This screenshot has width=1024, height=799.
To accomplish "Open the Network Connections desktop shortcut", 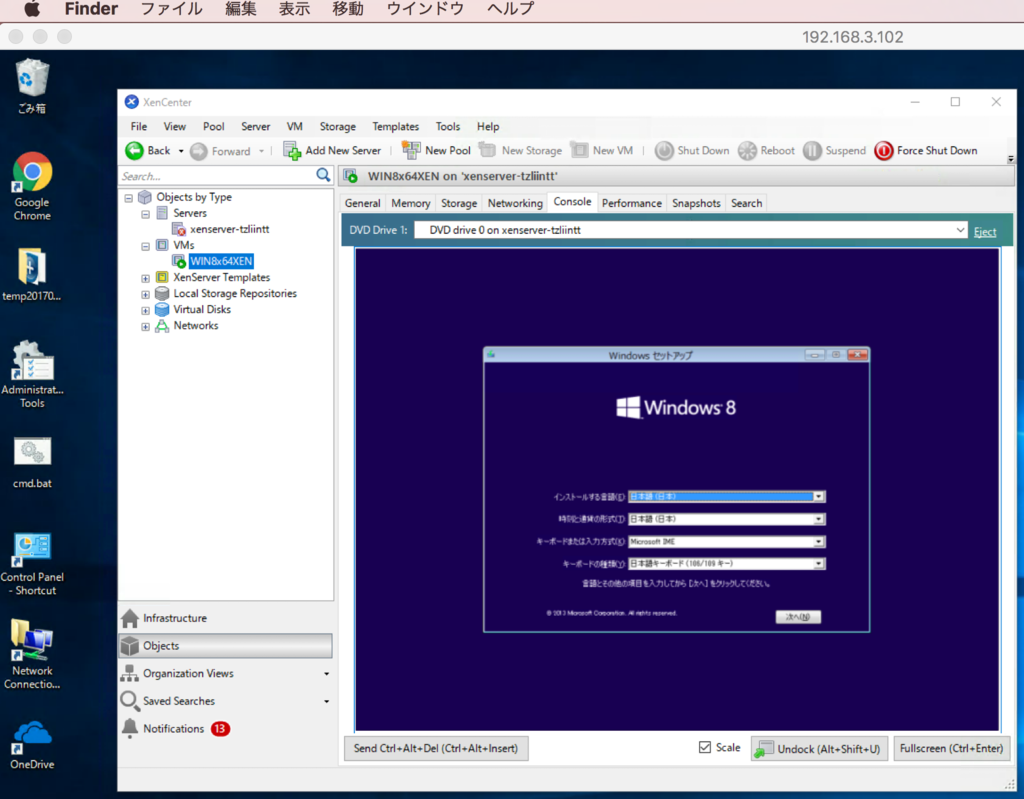I will tap(32, 655).
